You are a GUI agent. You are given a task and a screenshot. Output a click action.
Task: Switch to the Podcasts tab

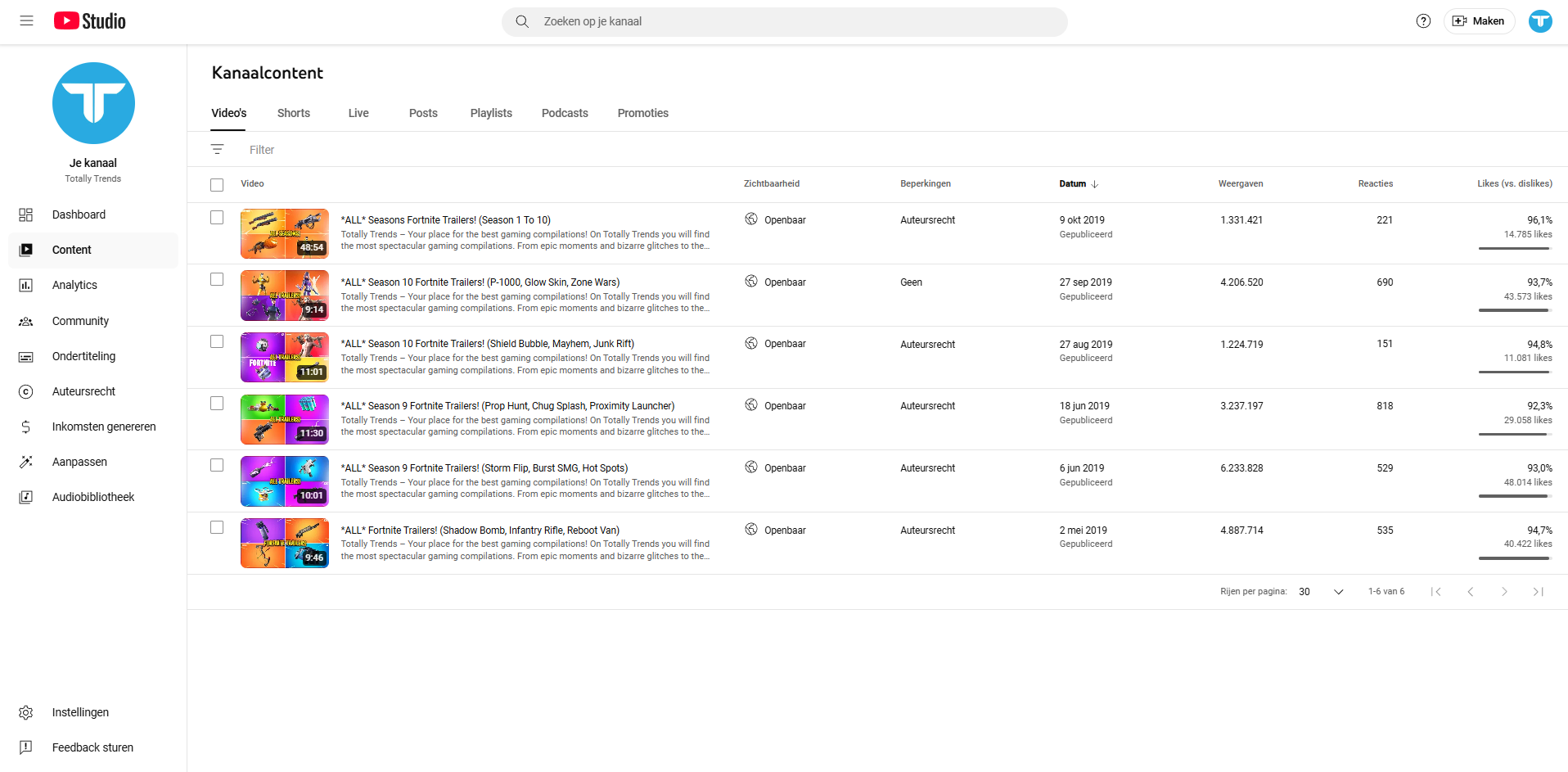[x=565, y=113]
